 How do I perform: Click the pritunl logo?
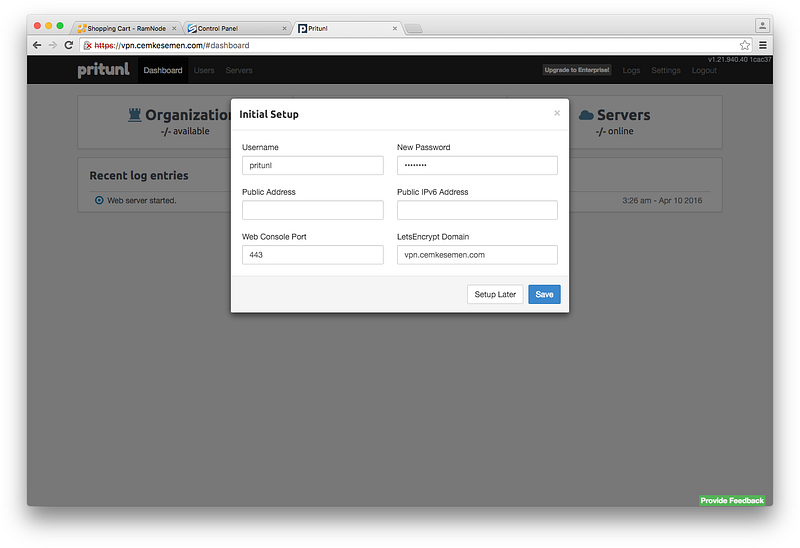click(104, 70)
